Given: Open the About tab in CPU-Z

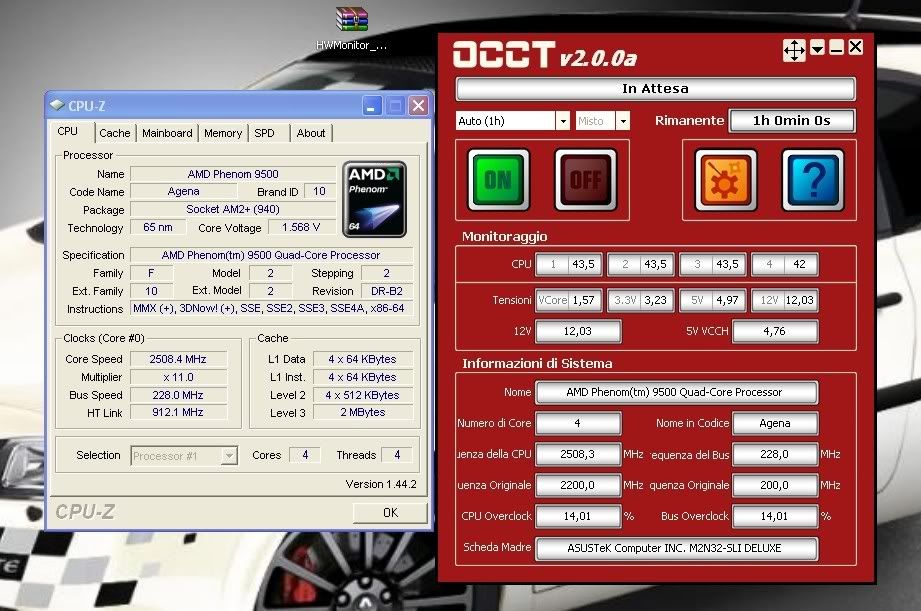Looking at the screenshot, I should pyautogui.click(x=311, y=133).
